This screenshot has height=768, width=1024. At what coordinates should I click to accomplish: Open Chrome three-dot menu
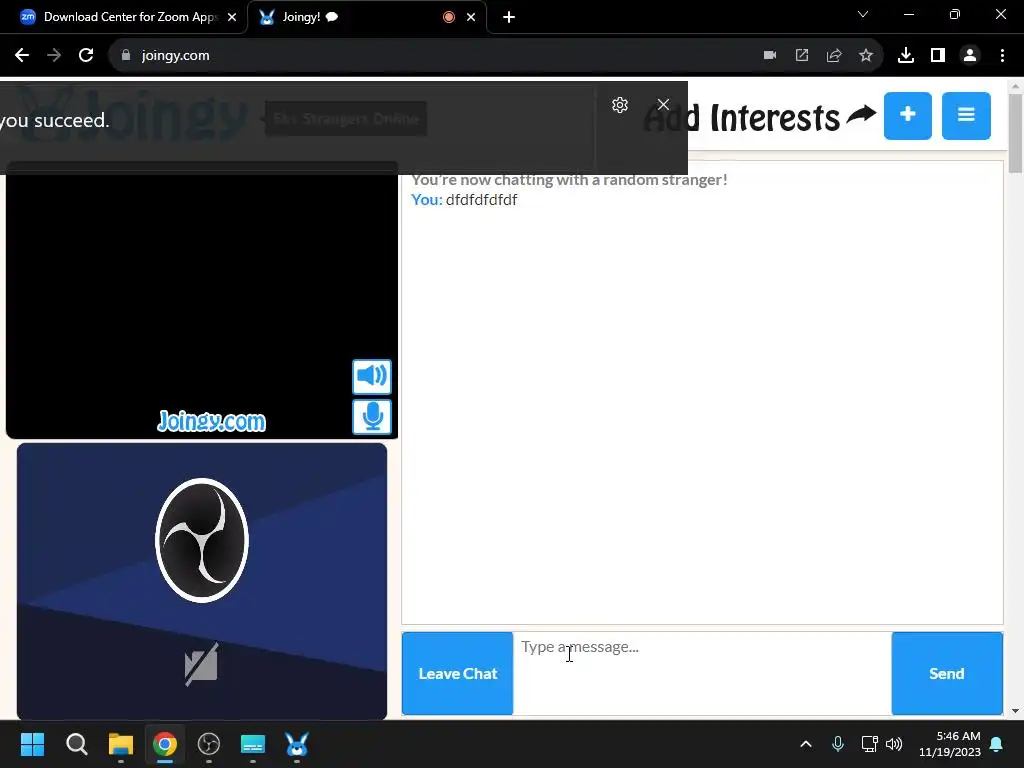[x=1002, y=56]
